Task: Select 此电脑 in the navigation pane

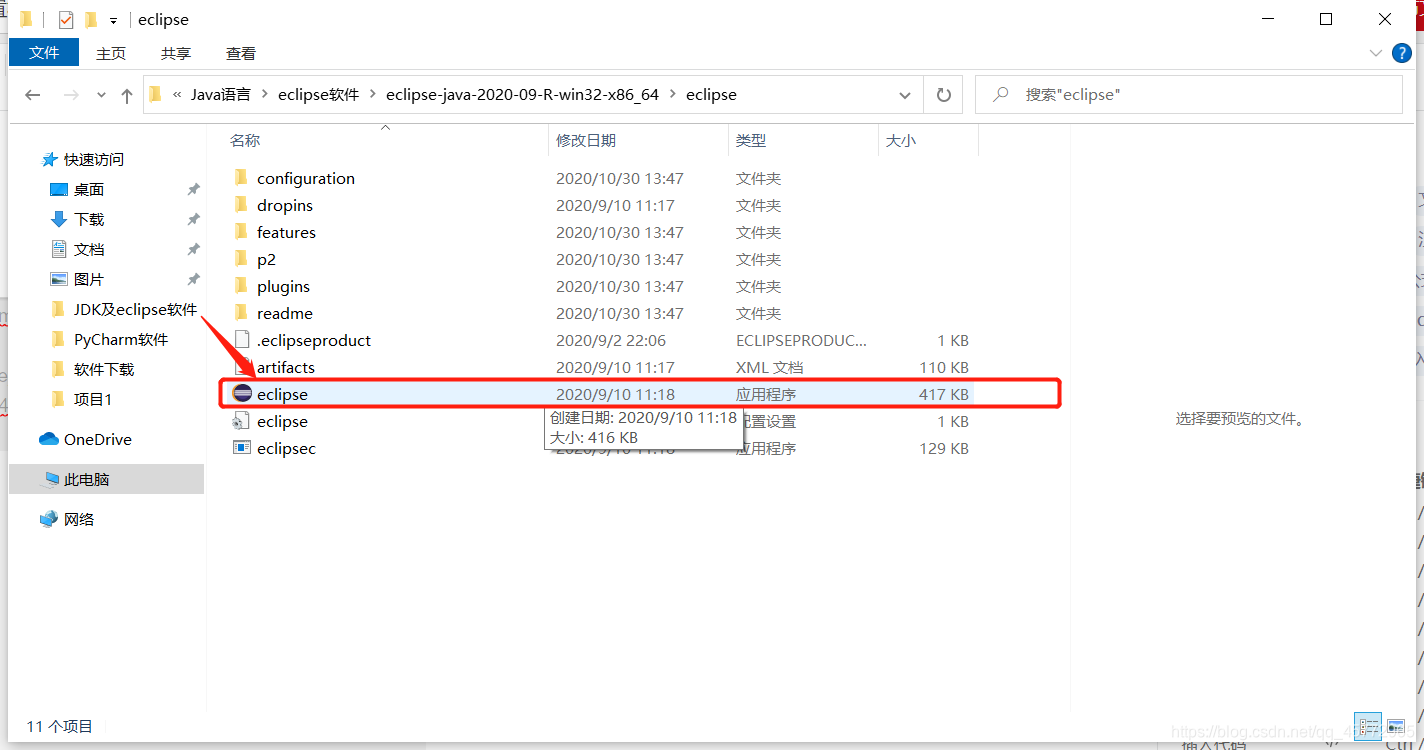Action: 106,479
